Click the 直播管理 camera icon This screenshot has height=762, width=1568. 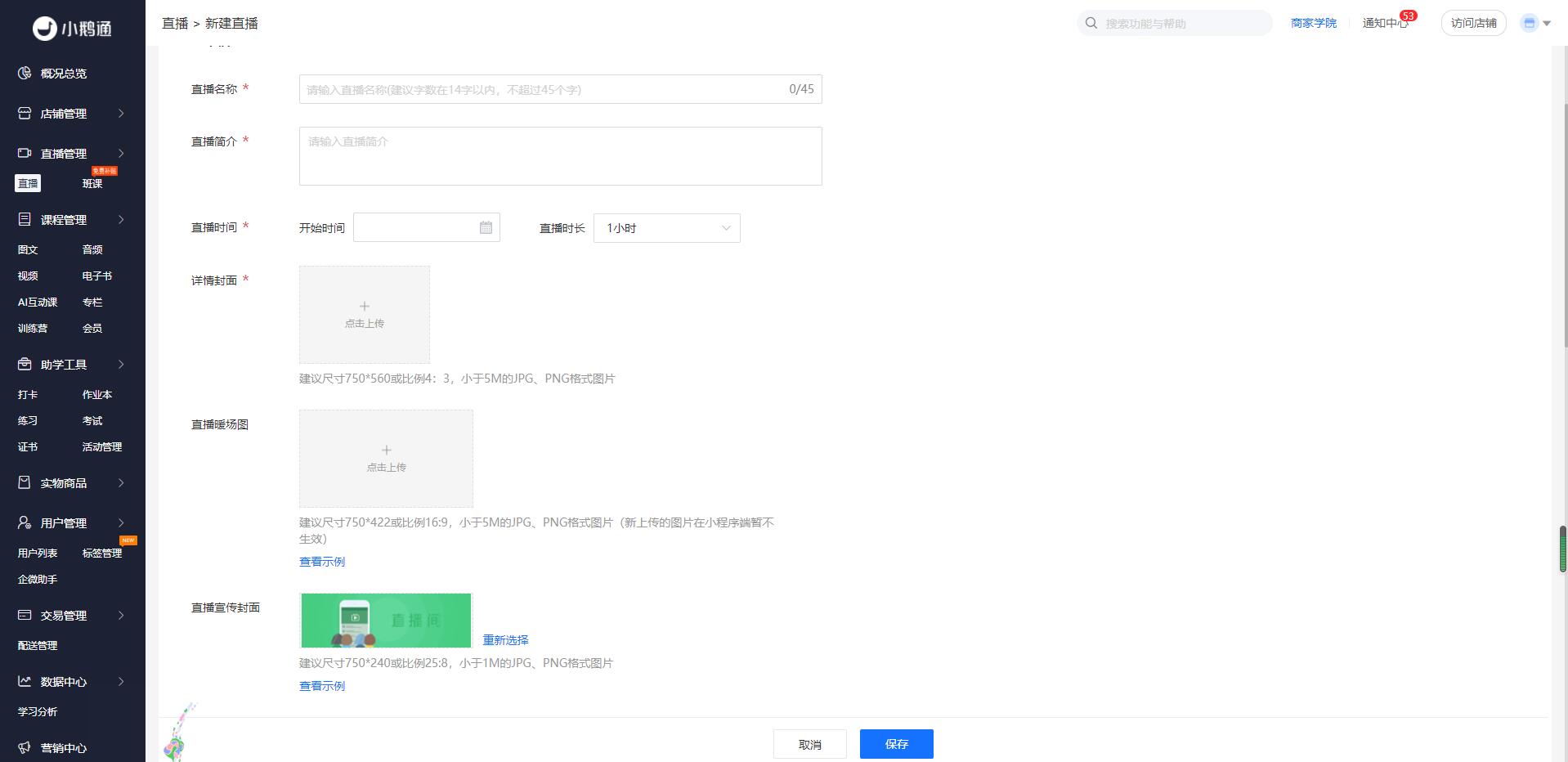click(x=25, y=154)
